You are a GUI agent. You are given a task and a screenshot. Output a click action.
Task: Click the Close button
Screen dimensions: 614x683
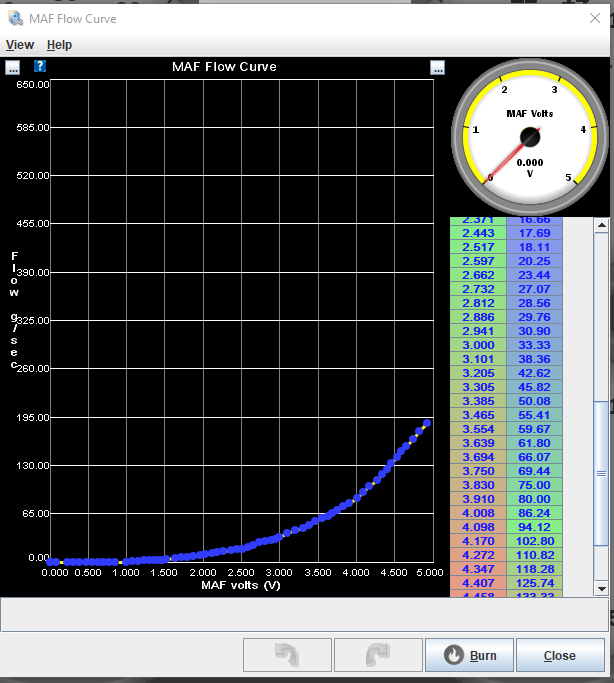tap(560, 655)
